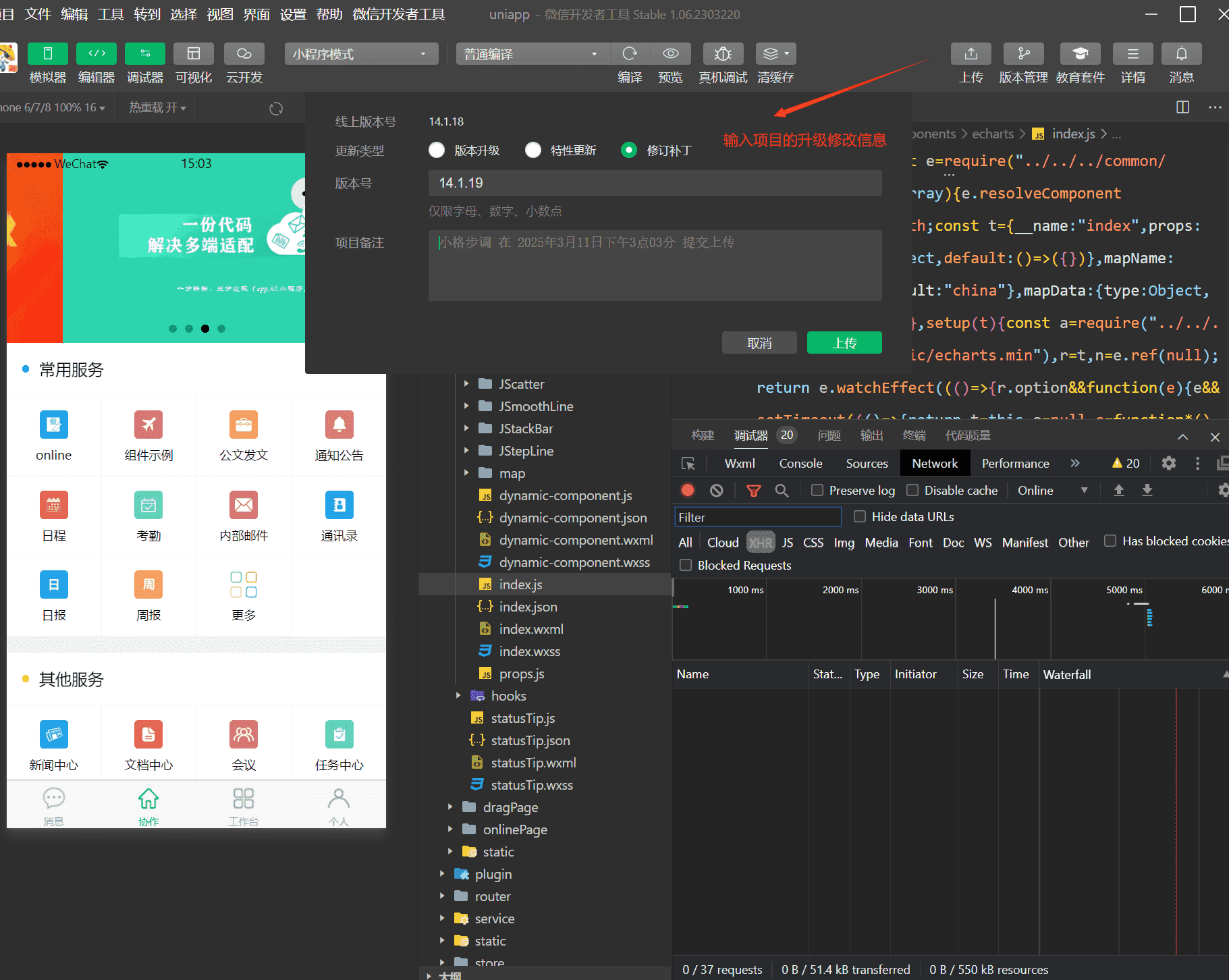Clear the network log icon
Screen dimensions: 1229x980
717,490
